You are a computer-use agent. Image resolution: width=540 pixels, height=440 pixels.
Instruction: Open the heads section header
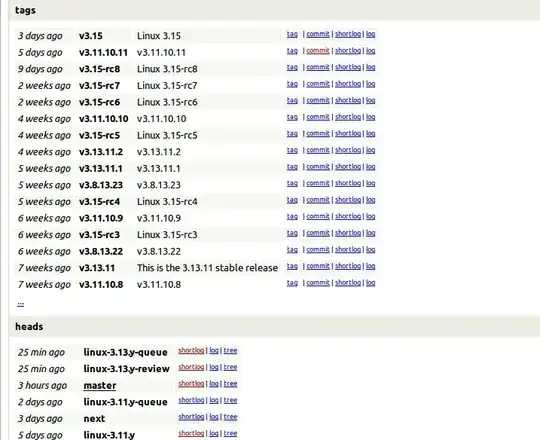[x=29, y=326]
